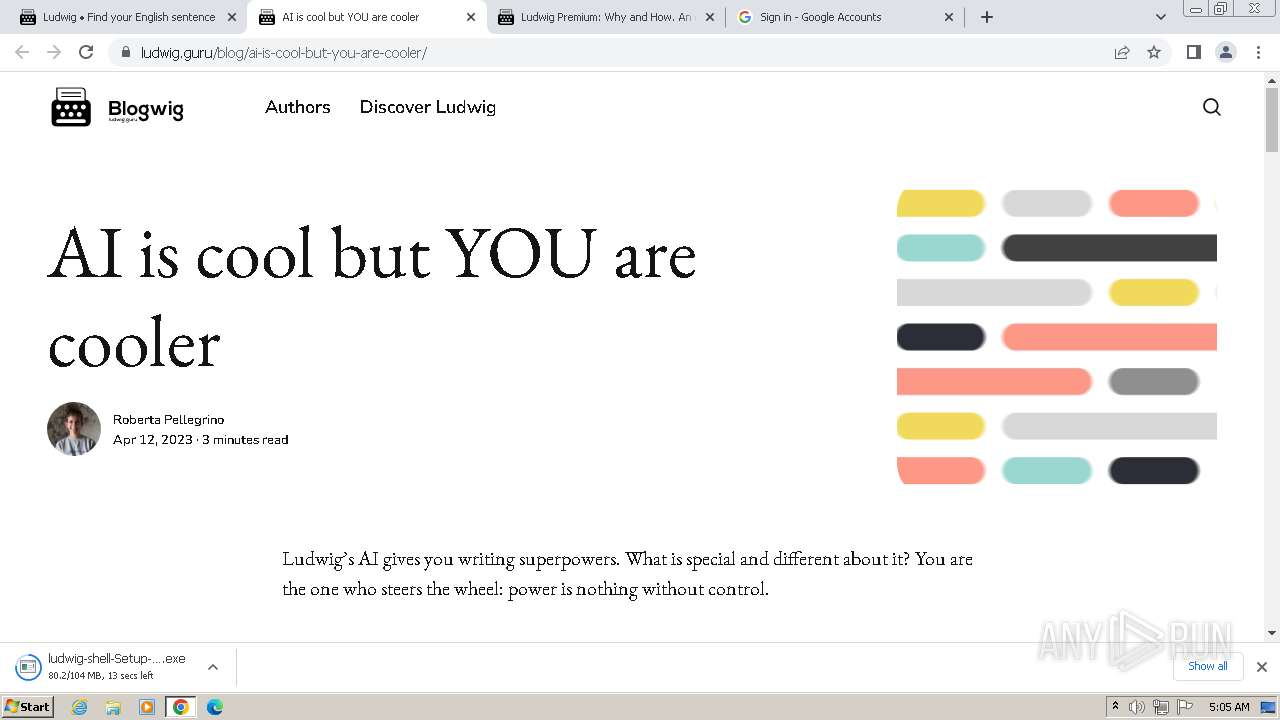Image resolution: width=1280 pixels, height=720 pixels.
Task: Click the taskbar clock 5:05 AM
Action: point(1229,707)
